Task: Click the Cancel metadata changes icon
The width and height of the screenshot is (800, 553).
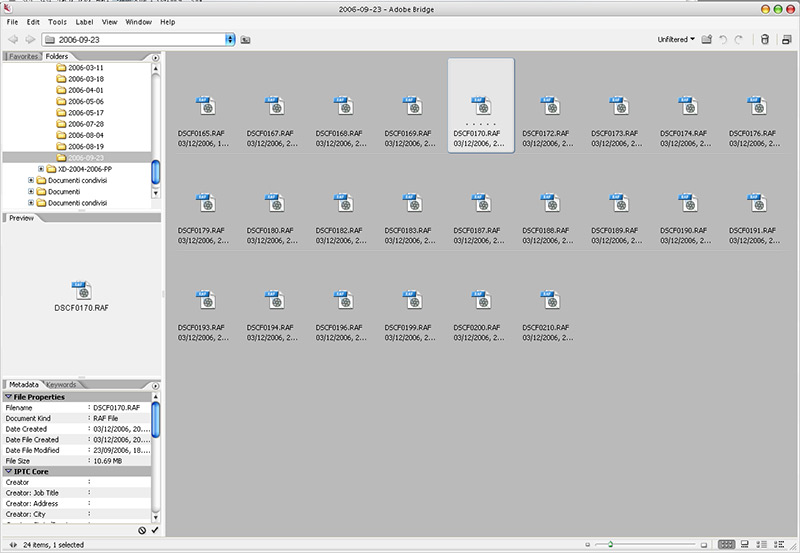Action: [142, 530]
